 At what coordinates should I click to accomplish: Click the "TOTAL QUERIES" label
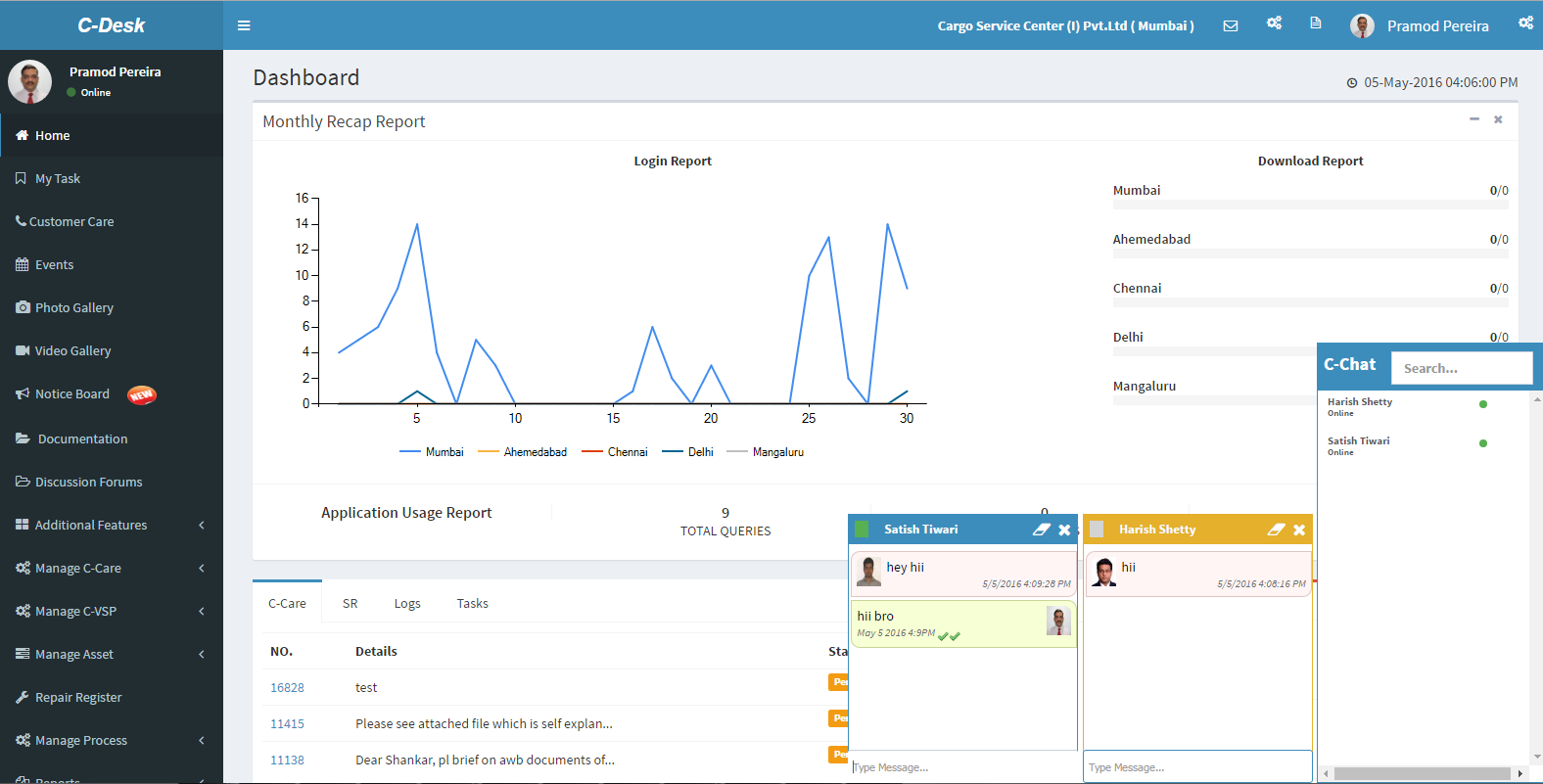point(725,530)
